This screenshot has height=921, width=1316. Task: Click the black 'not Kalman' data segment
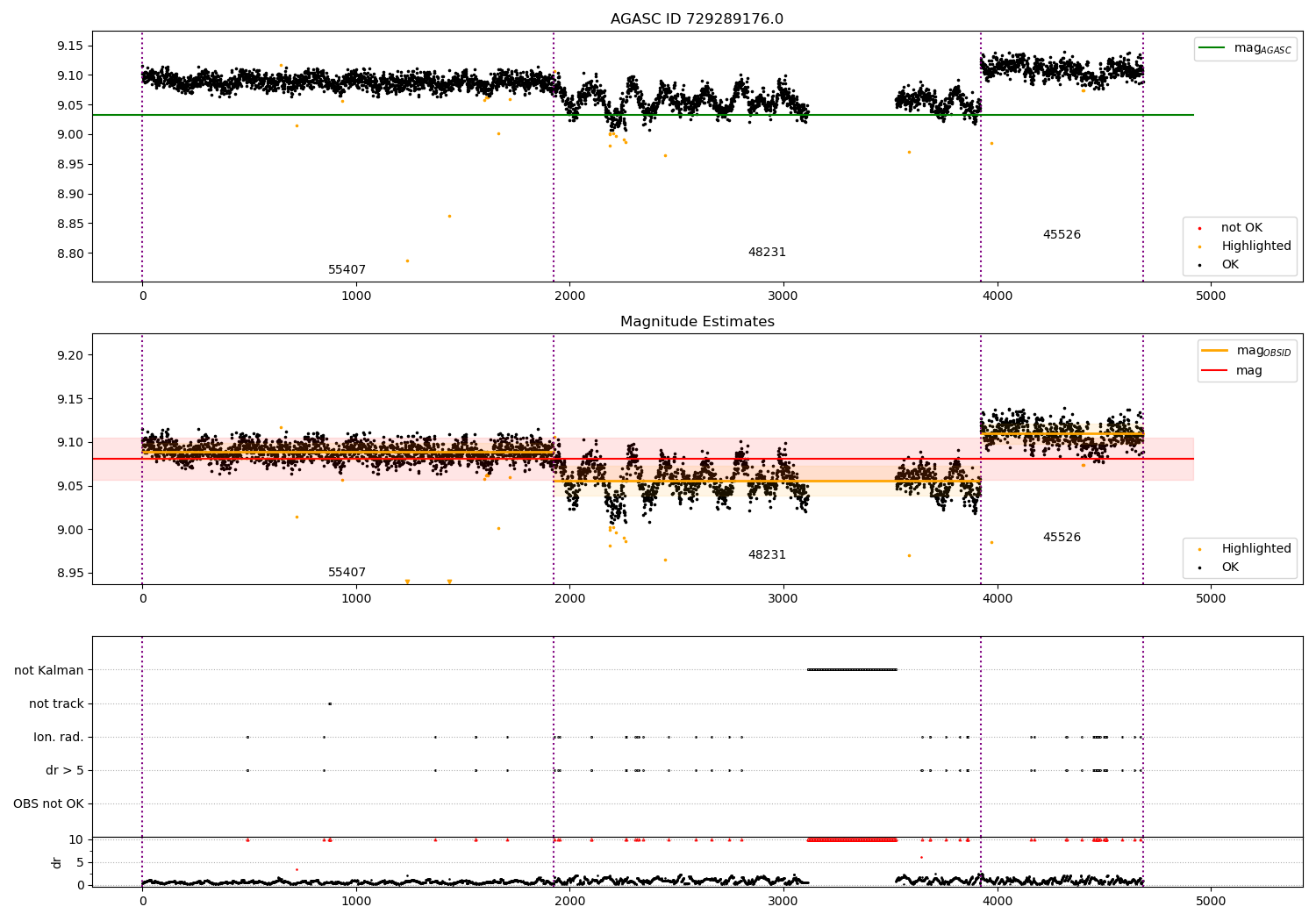click(852, 670)
